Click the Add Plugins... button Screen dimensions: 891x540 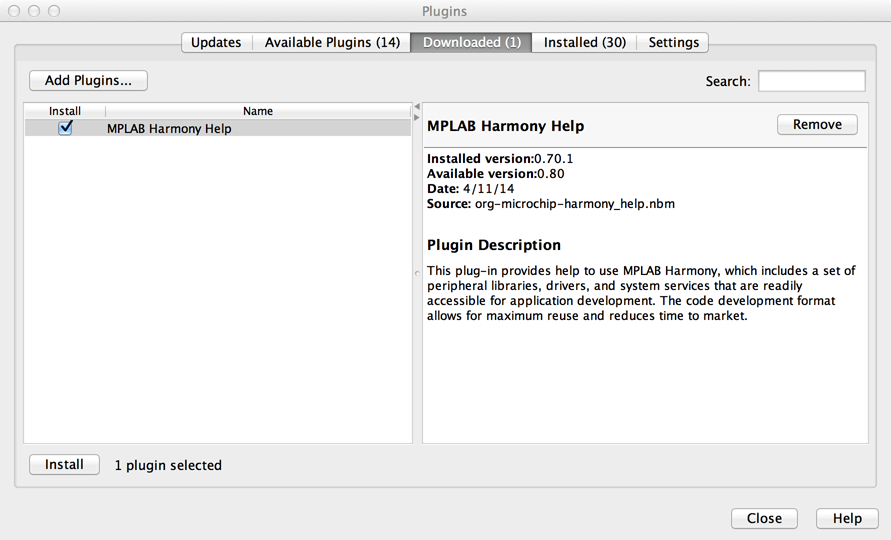click(88, 80)
